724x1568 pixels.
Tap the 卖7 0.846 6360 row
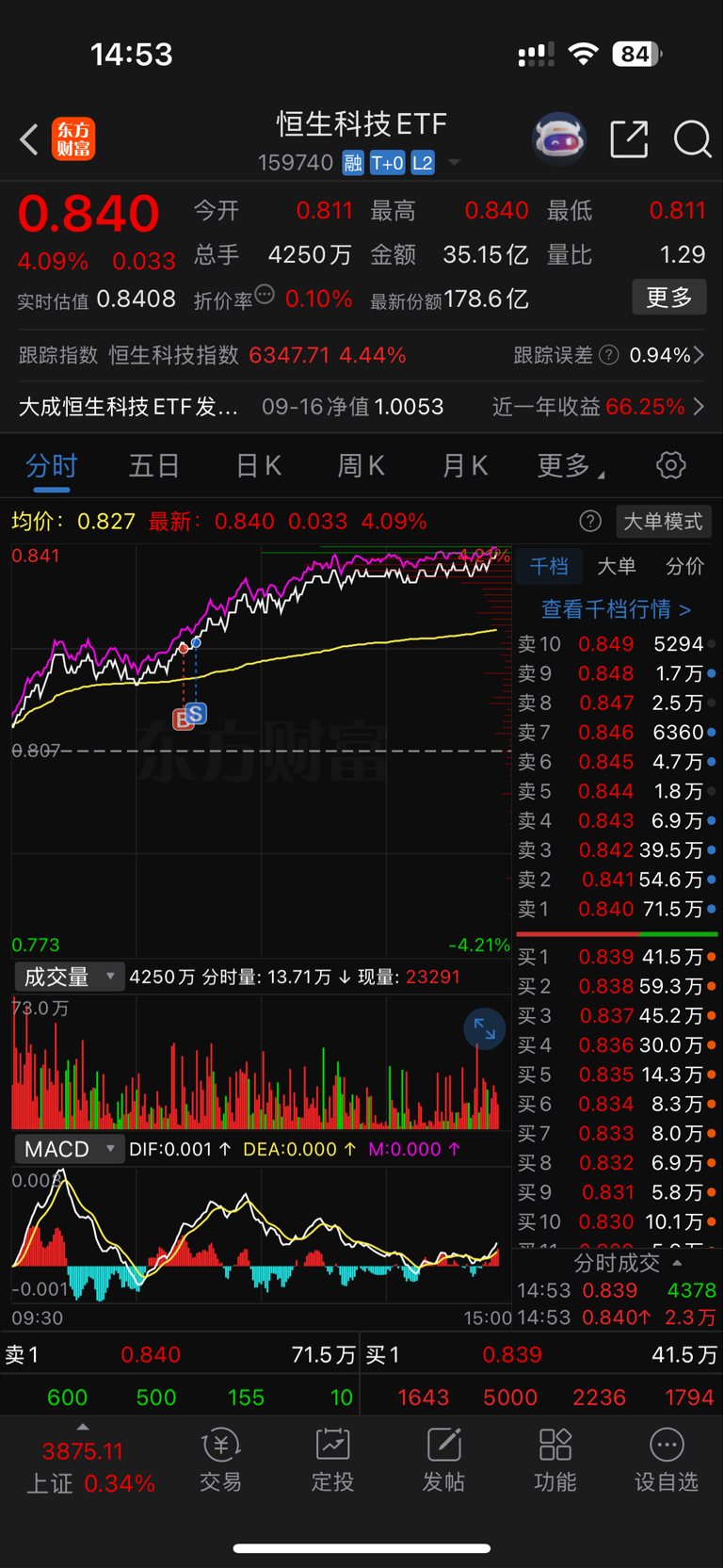tap(617, 733)
